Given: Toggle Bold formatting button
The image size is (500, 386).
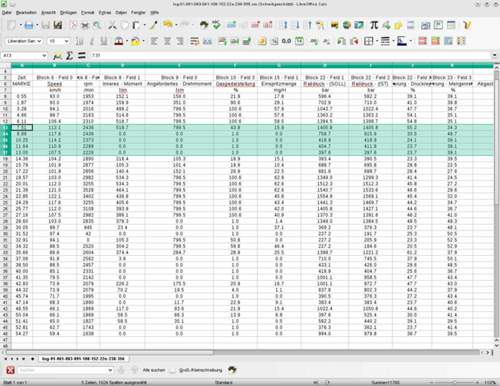Looking at the screenshot, I should point(79,41).
